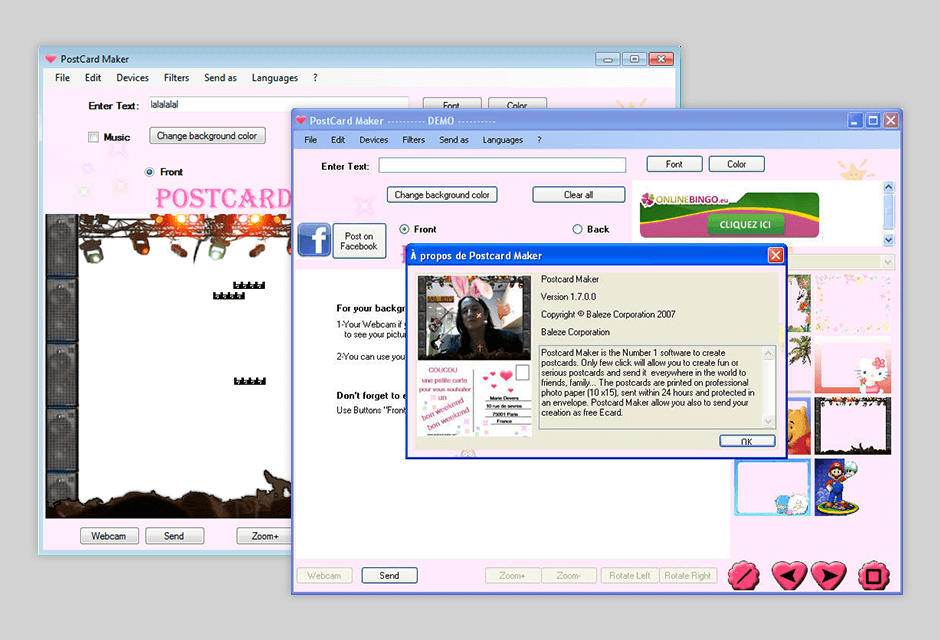Click ad panel scroll-up arrow
The image size is (940, 640).
[x=888, y=187]
